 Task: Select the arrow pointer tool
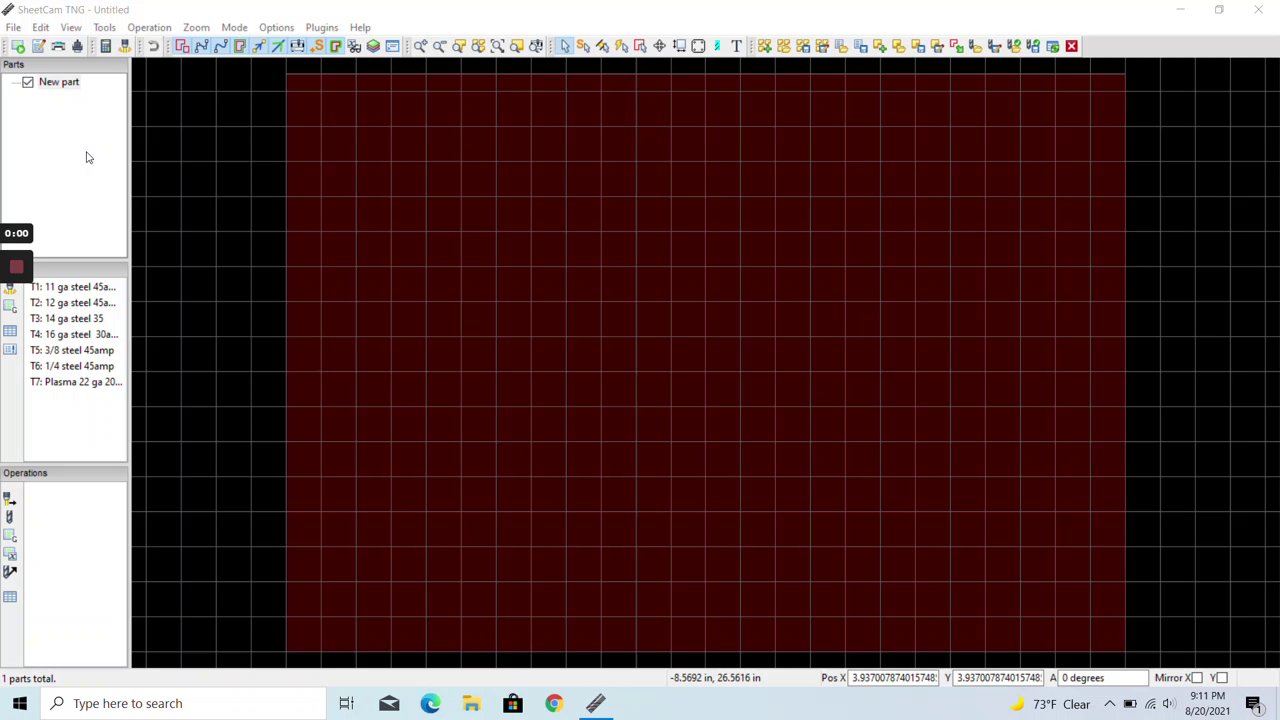(x=564, y=46)
